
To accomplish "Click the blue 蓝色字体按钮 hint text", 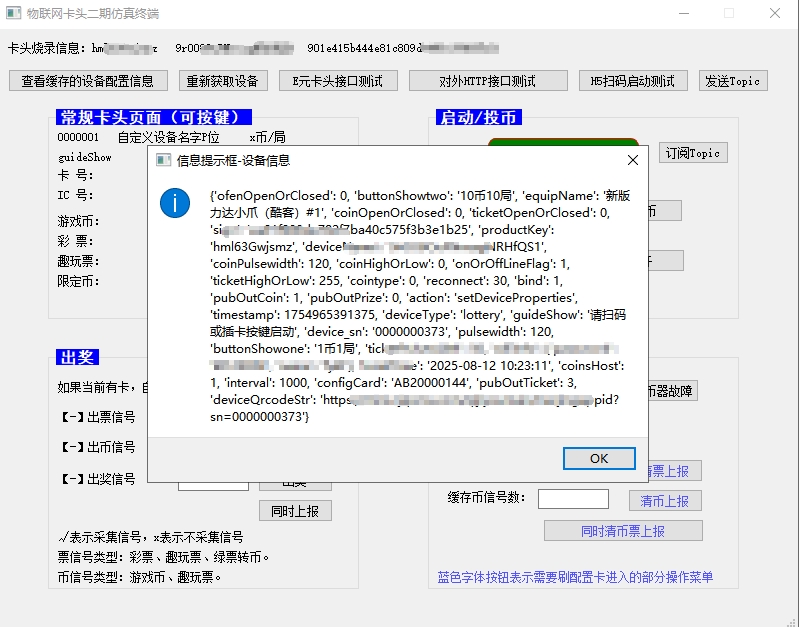I will click(575, 577).
